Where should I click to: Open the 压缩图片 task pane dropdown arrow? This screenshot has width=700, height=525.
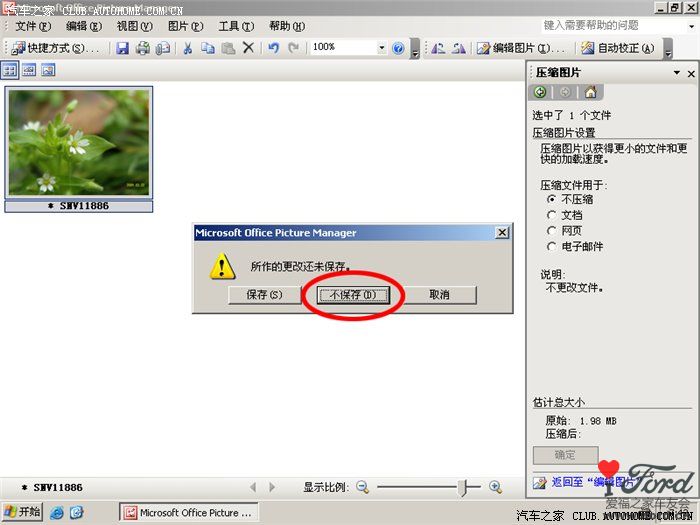coord(677,72)
